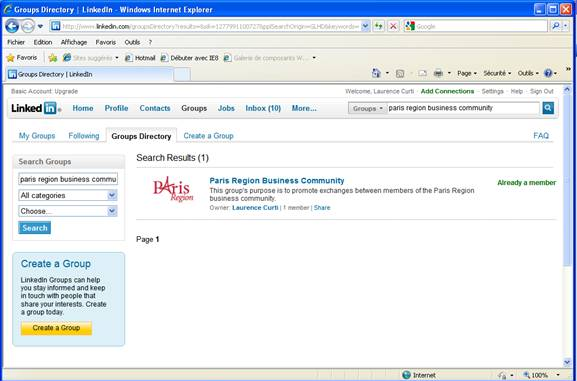Go to the LinkedIn Home nav item

click(83, 108)
